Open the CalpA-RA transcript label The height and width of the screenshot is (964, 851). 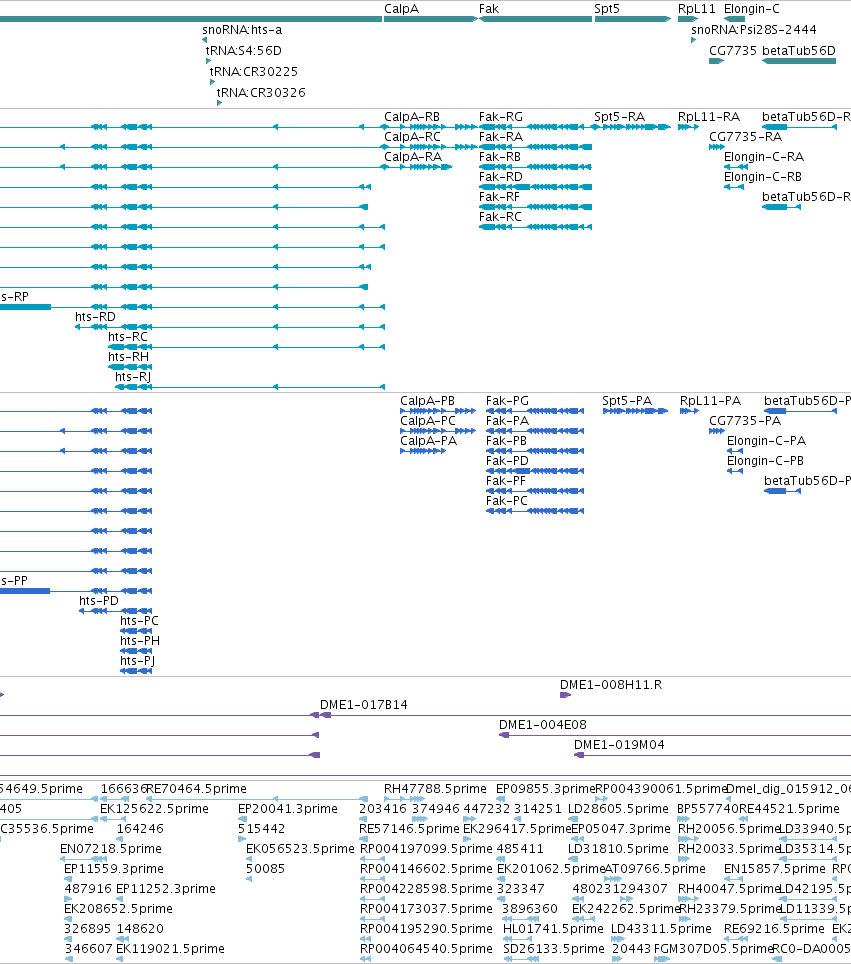click(413, 157)
